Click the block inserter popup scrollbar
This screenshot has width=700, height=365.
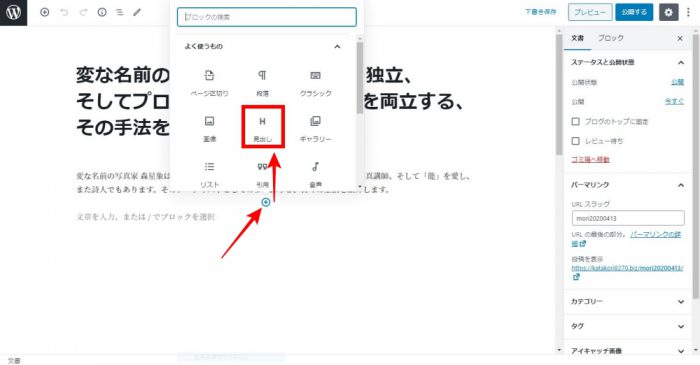pos(360,78)
